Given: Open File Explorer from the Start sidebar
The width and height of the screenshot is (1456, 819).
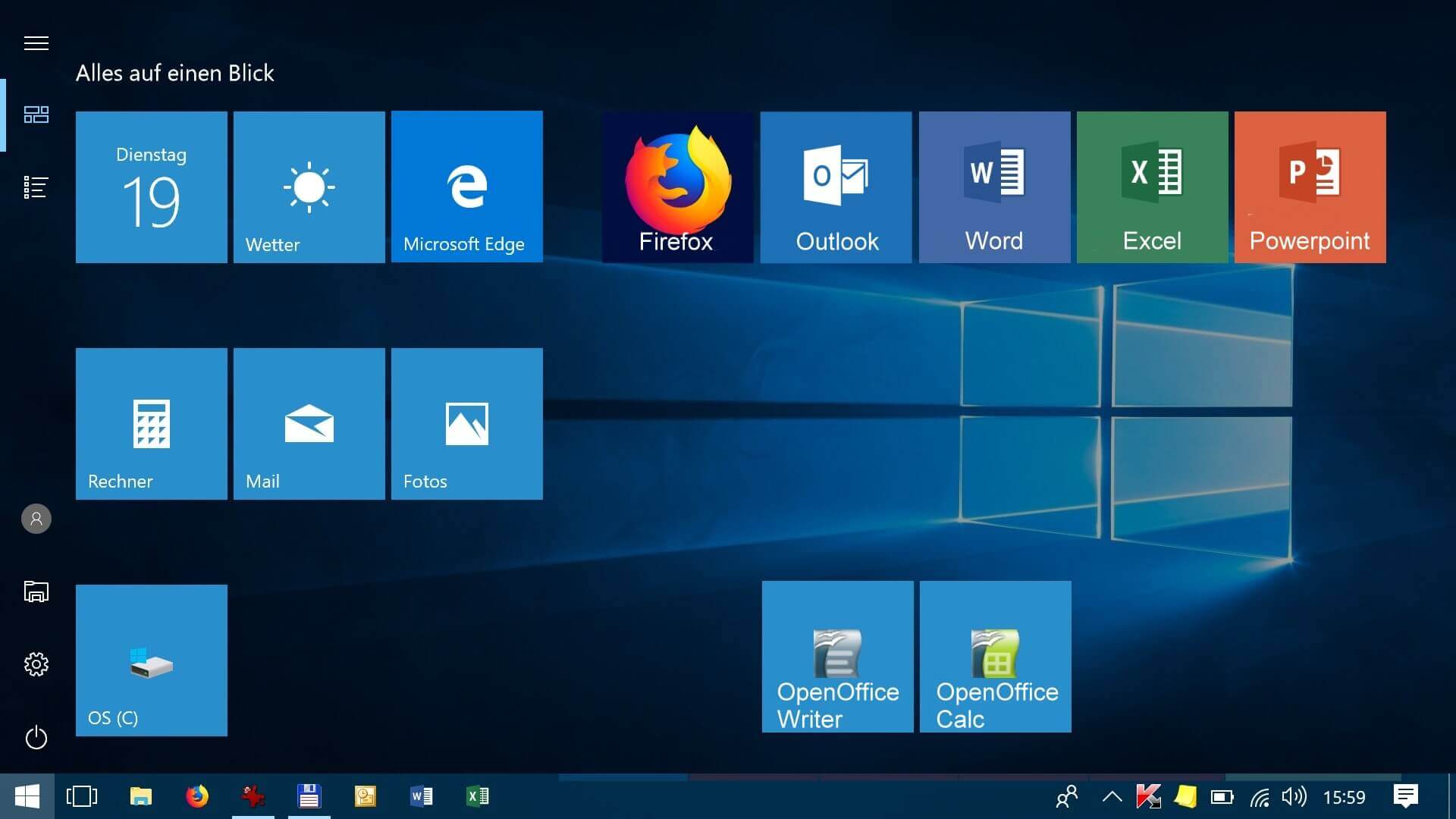Looking at the screenshot, I should [x=36, y=591].
